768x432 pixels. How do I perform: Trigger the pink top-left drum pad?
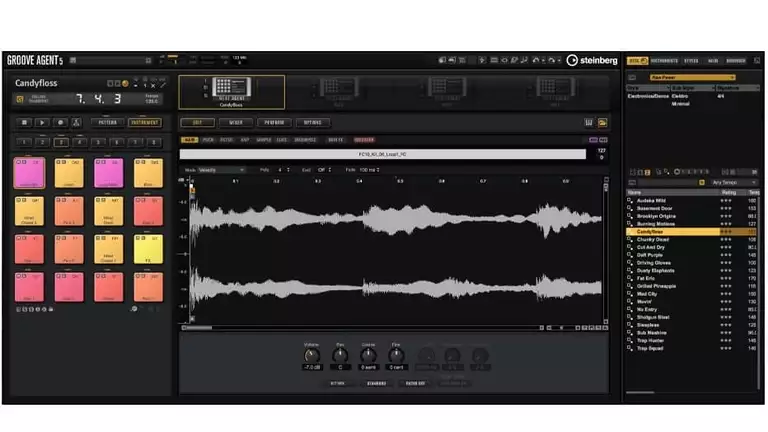click(30, 174)
